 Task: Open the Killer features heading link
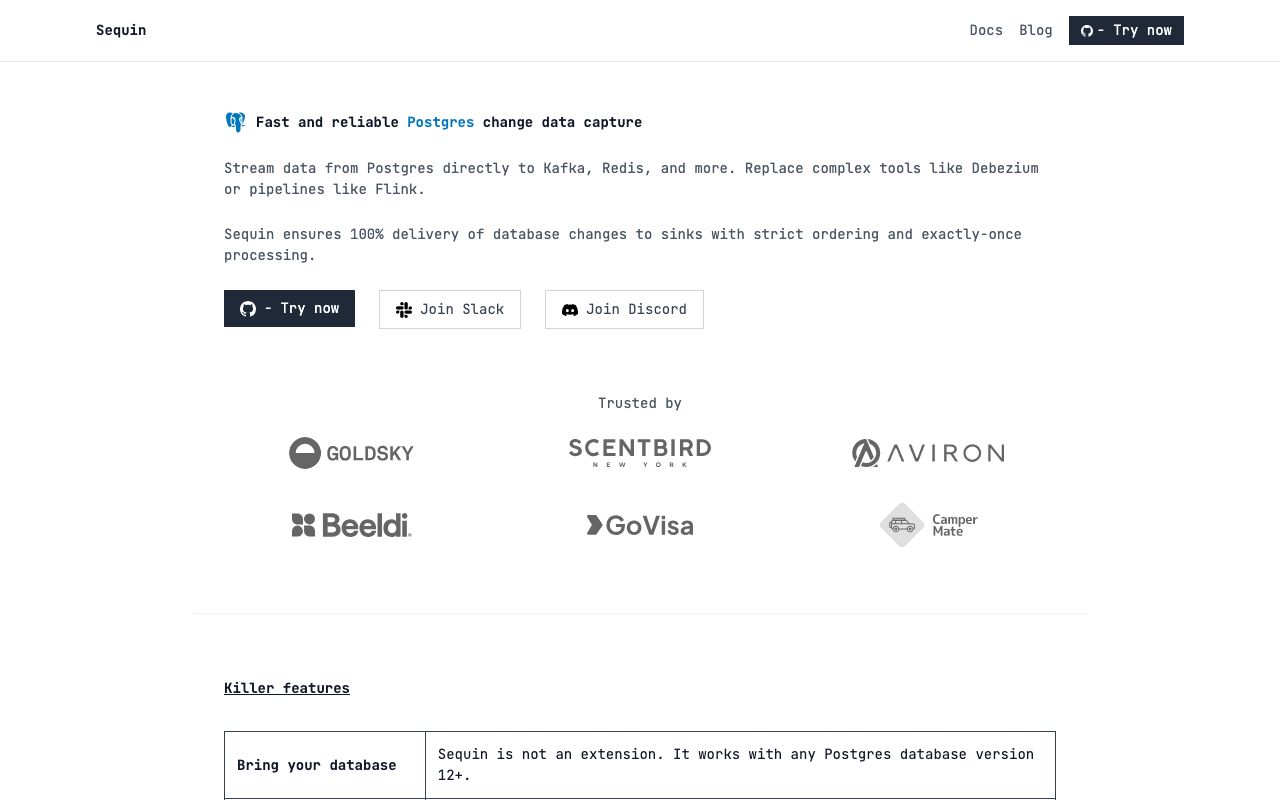coord(287,688)
